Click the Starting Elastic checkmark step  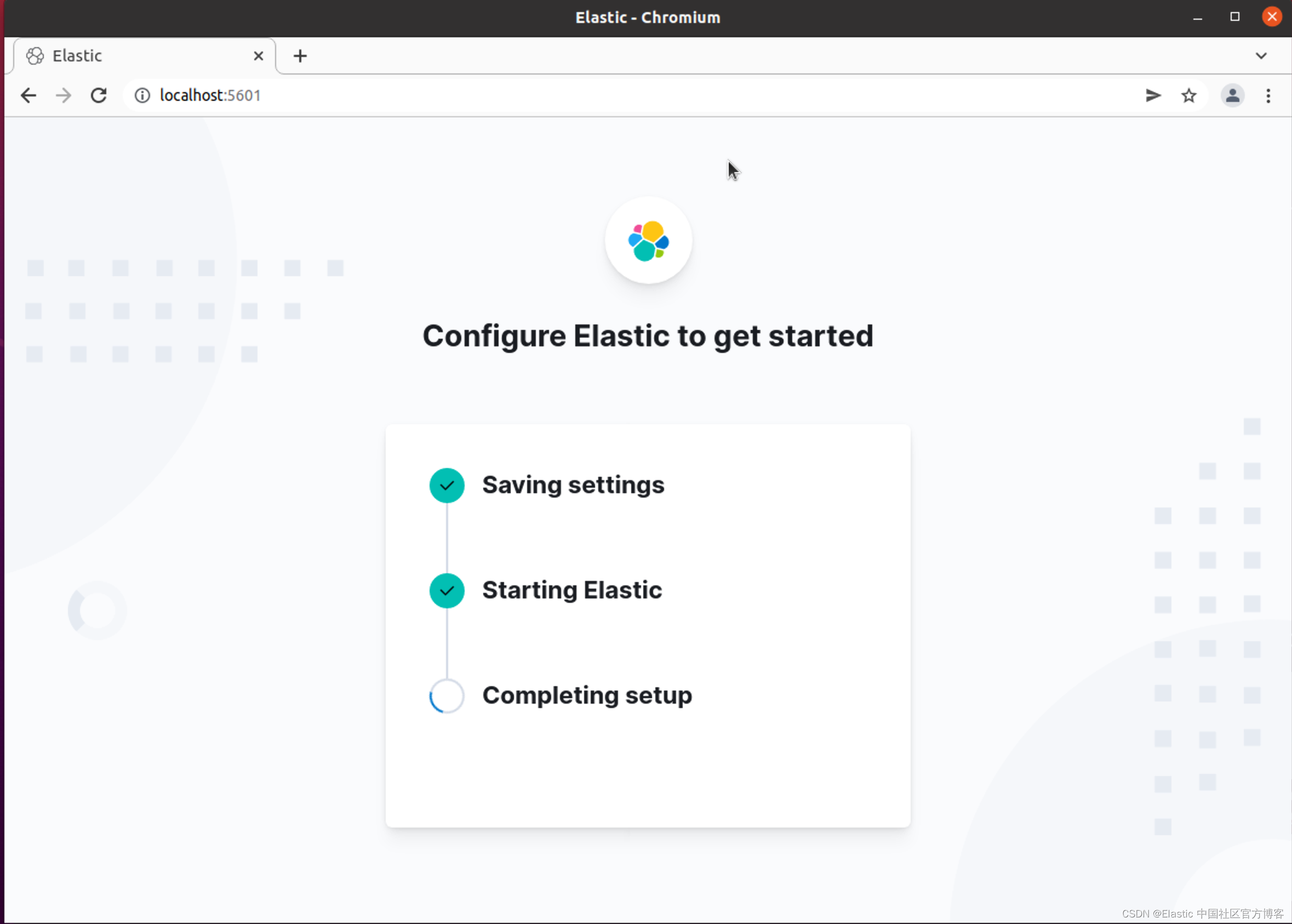coord(447,591)
